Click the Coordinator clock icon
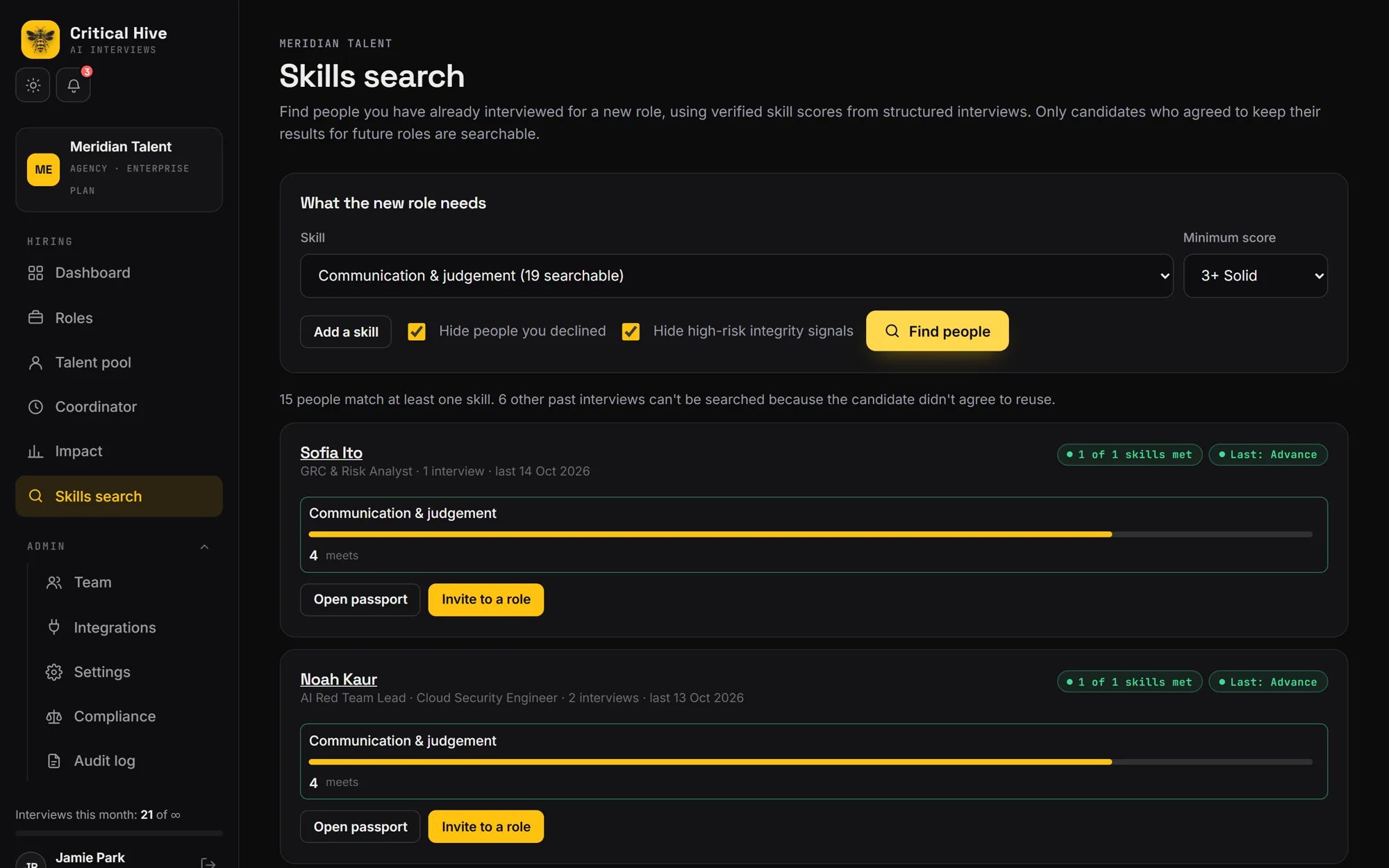The height and width of the screenshot is (868, 1389). (35, 407)
